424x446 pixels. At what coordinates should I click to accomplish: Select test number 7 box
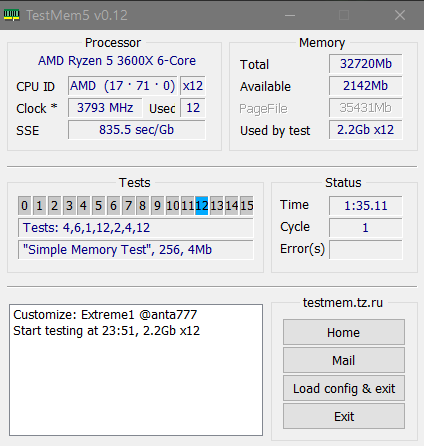(128, 206)
